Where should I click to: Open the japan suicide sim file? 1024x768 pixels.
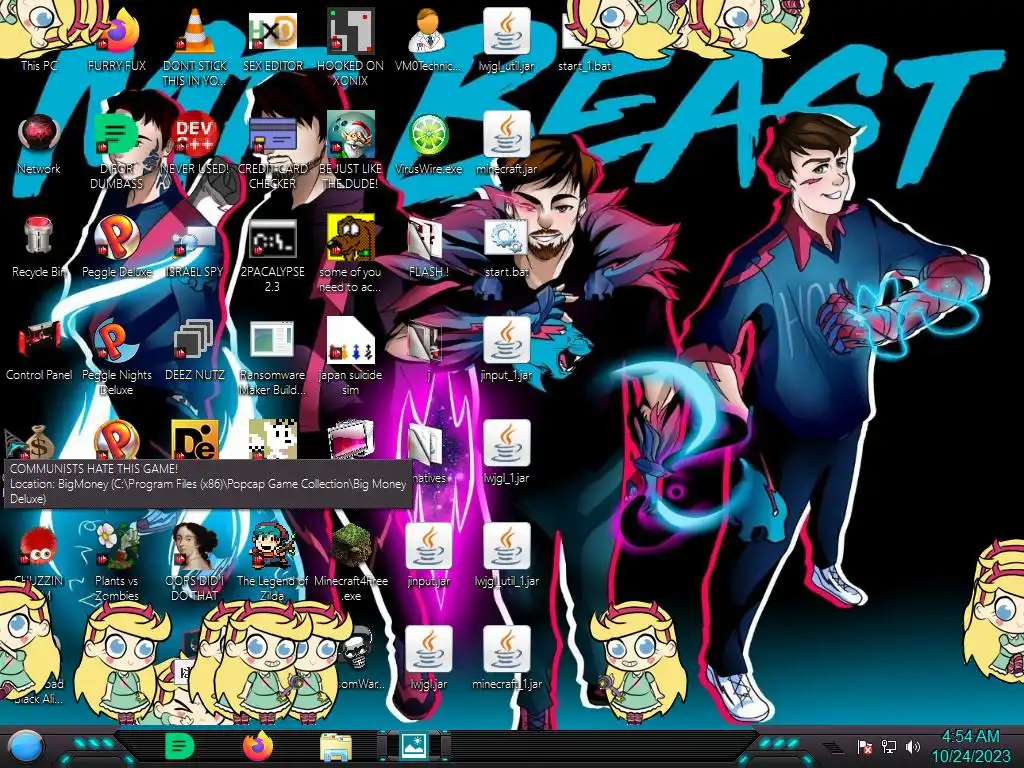click(x=350, y=358)
